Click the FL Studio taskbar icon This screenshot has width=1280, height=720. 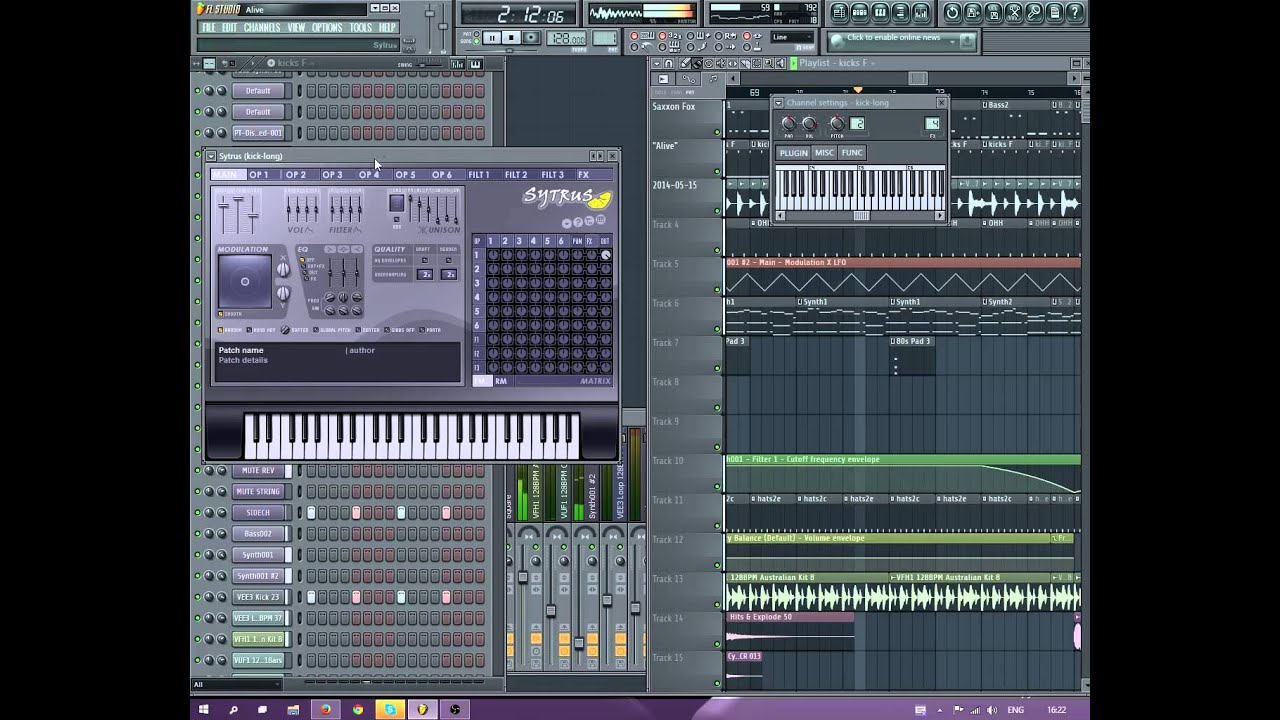pos(423,710)
